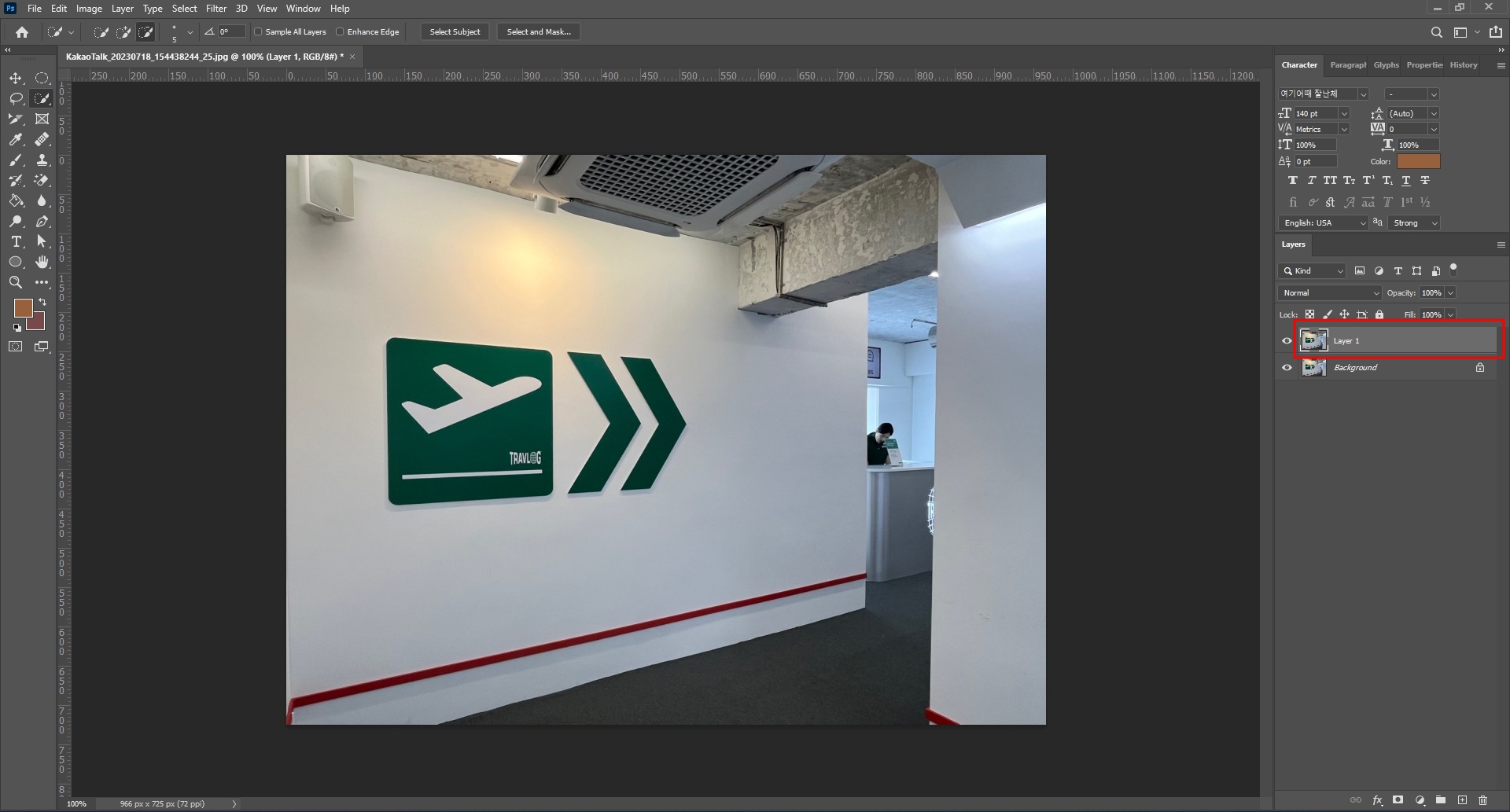Enable the Enhance Edge checkbox

(340, 32)
